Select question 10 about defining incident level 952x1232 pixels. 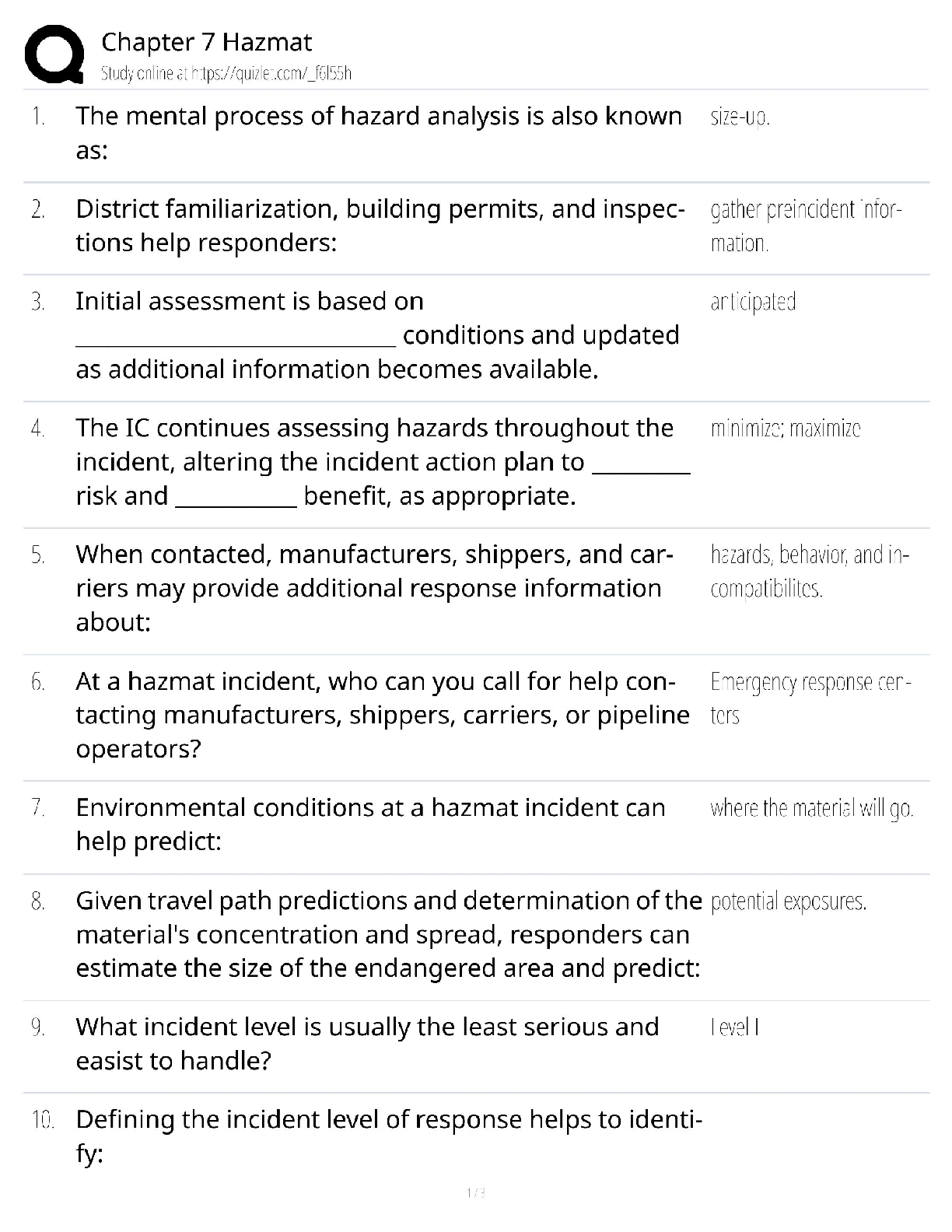(x=388, y=1136)
